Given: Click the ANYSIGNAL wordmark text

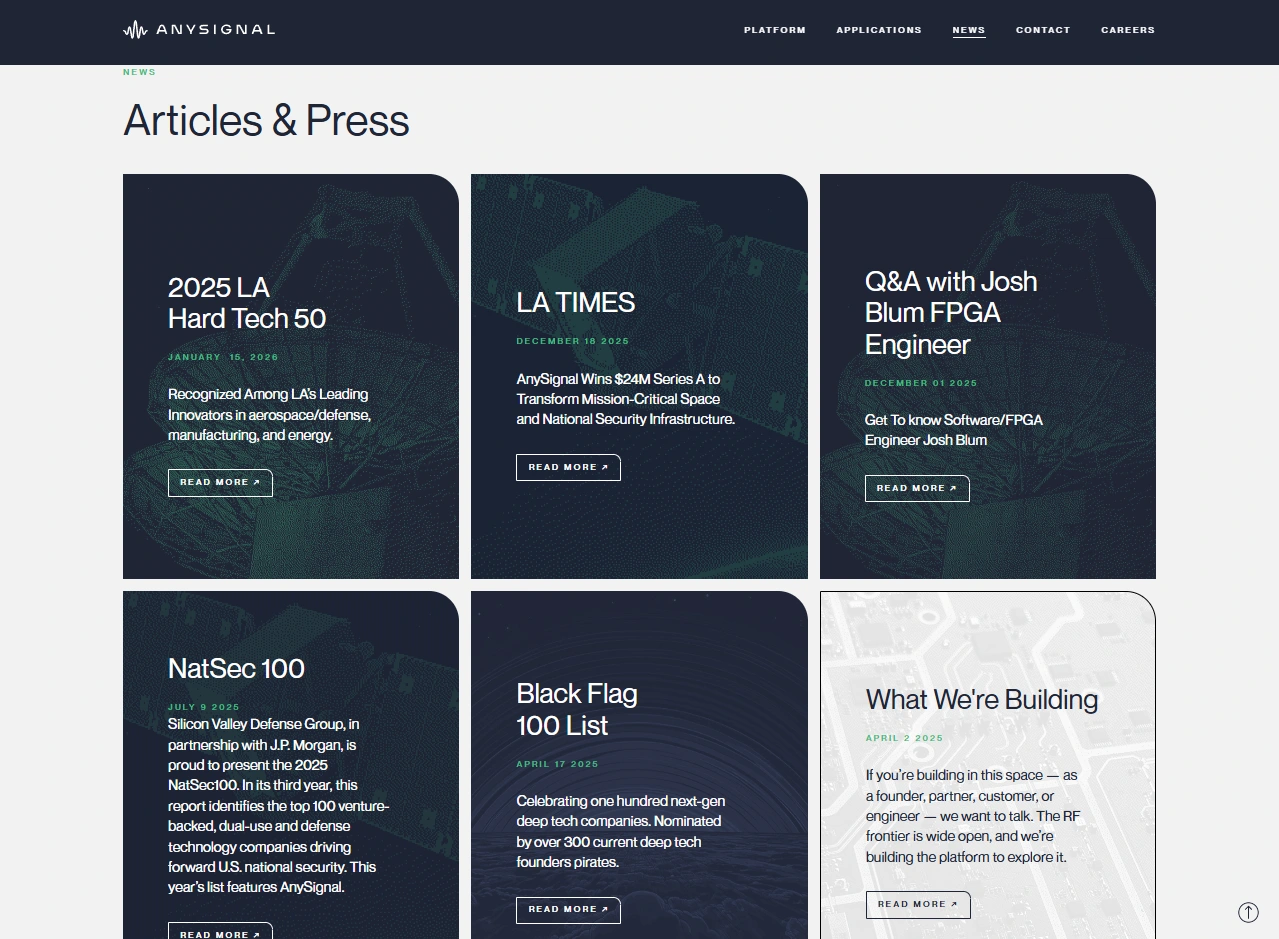Looking at the screenshot, I should 215,30.
